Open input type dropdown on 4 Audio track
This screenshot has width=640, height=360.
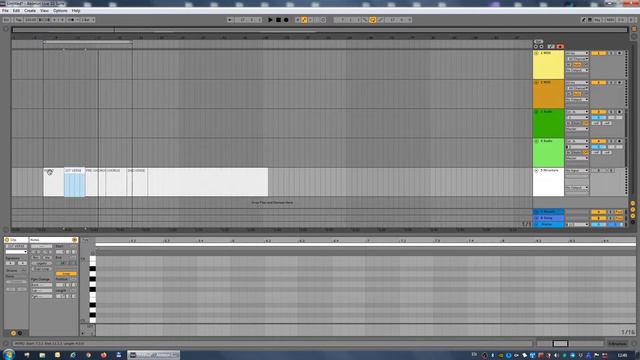pyautogui.click(x=577, y=141)
